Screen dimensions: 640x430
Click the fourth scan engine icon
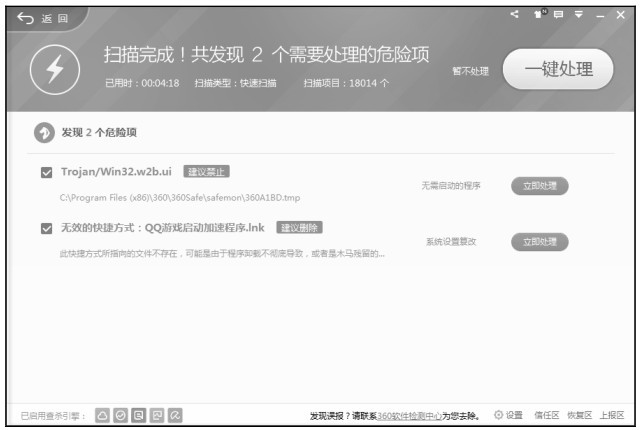click(157, 416)
